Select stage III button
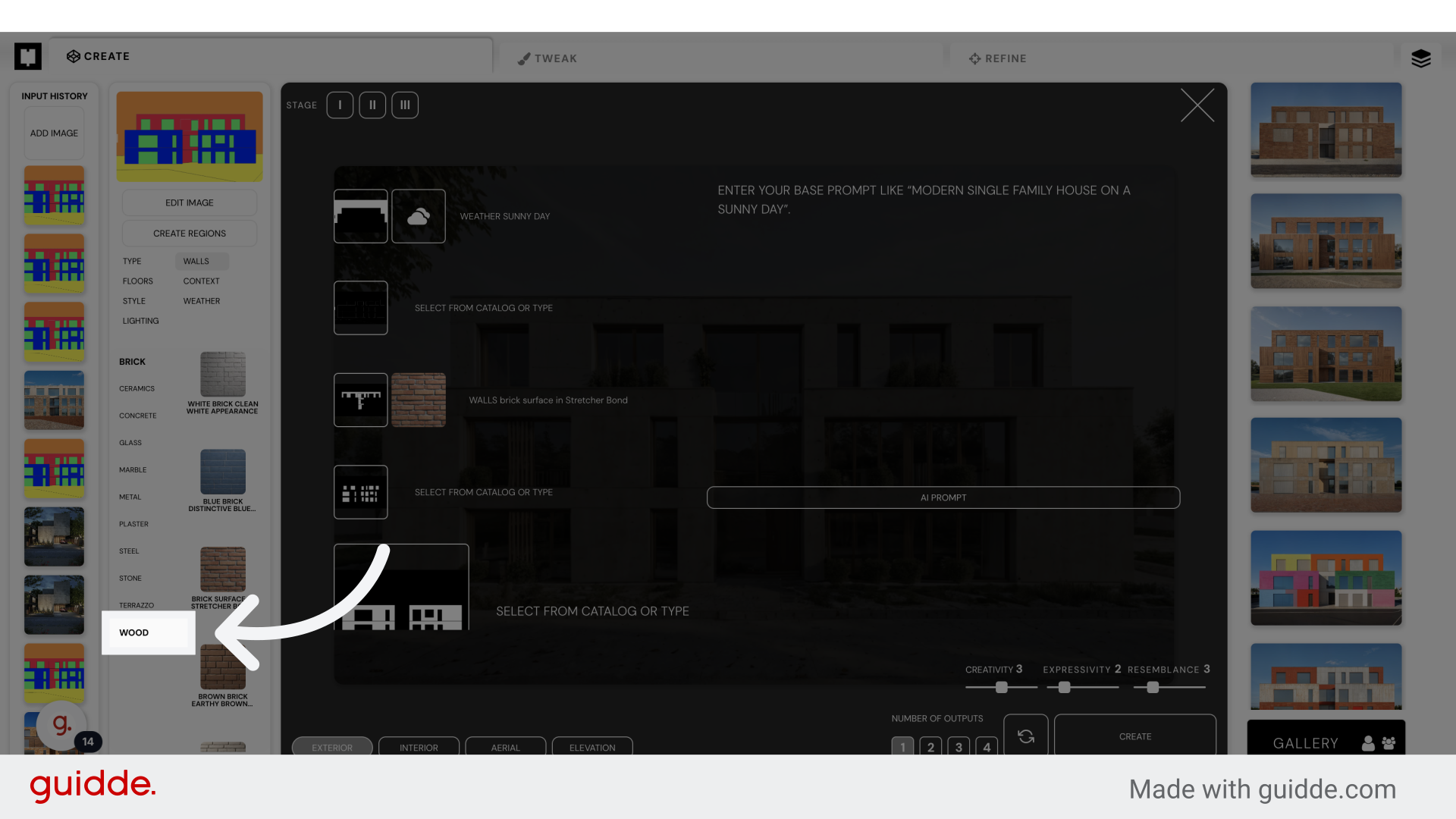 (405, 105)
